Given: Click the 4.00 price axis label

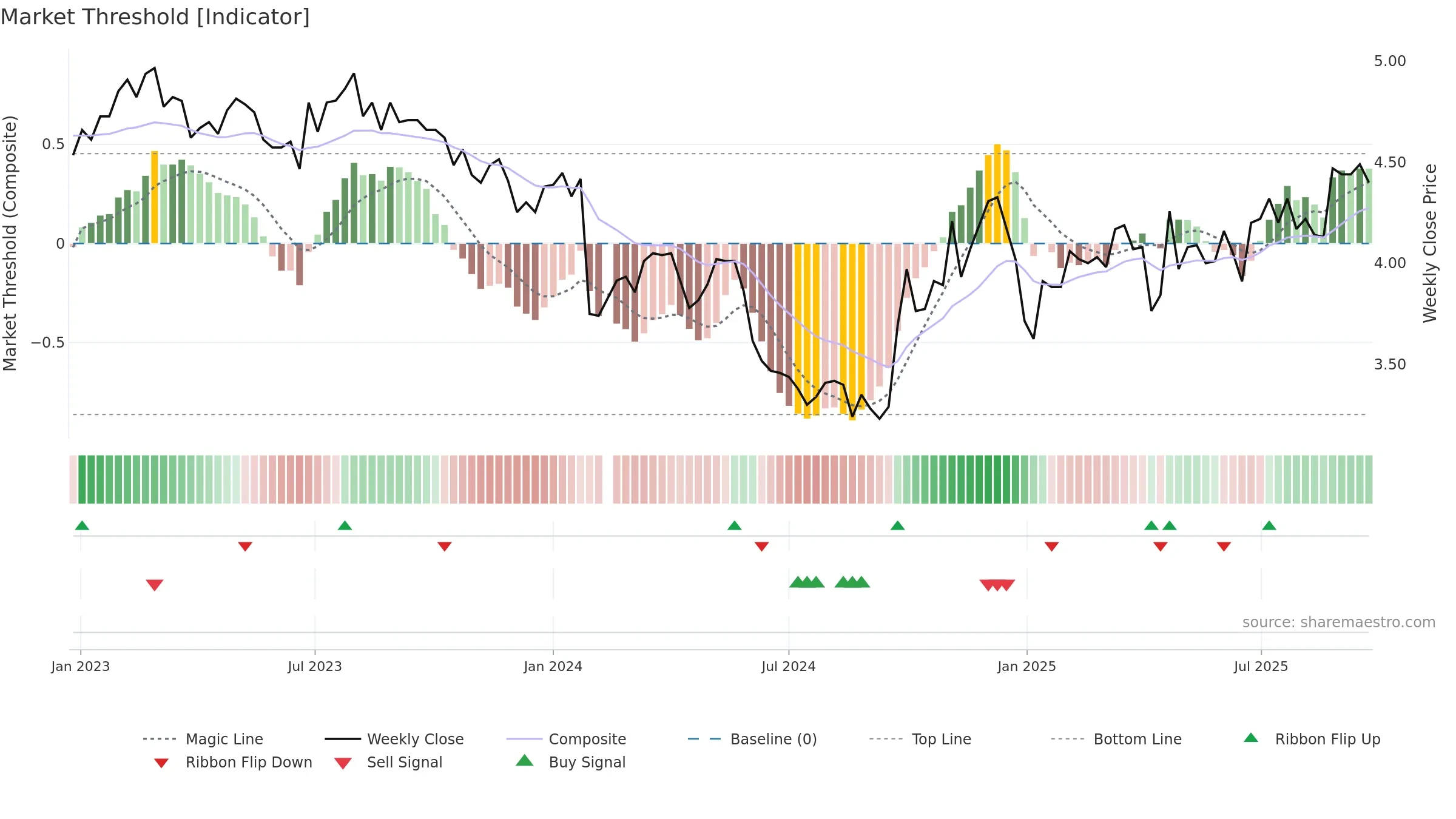Looking at the screenshot, I should [1390, 263].
